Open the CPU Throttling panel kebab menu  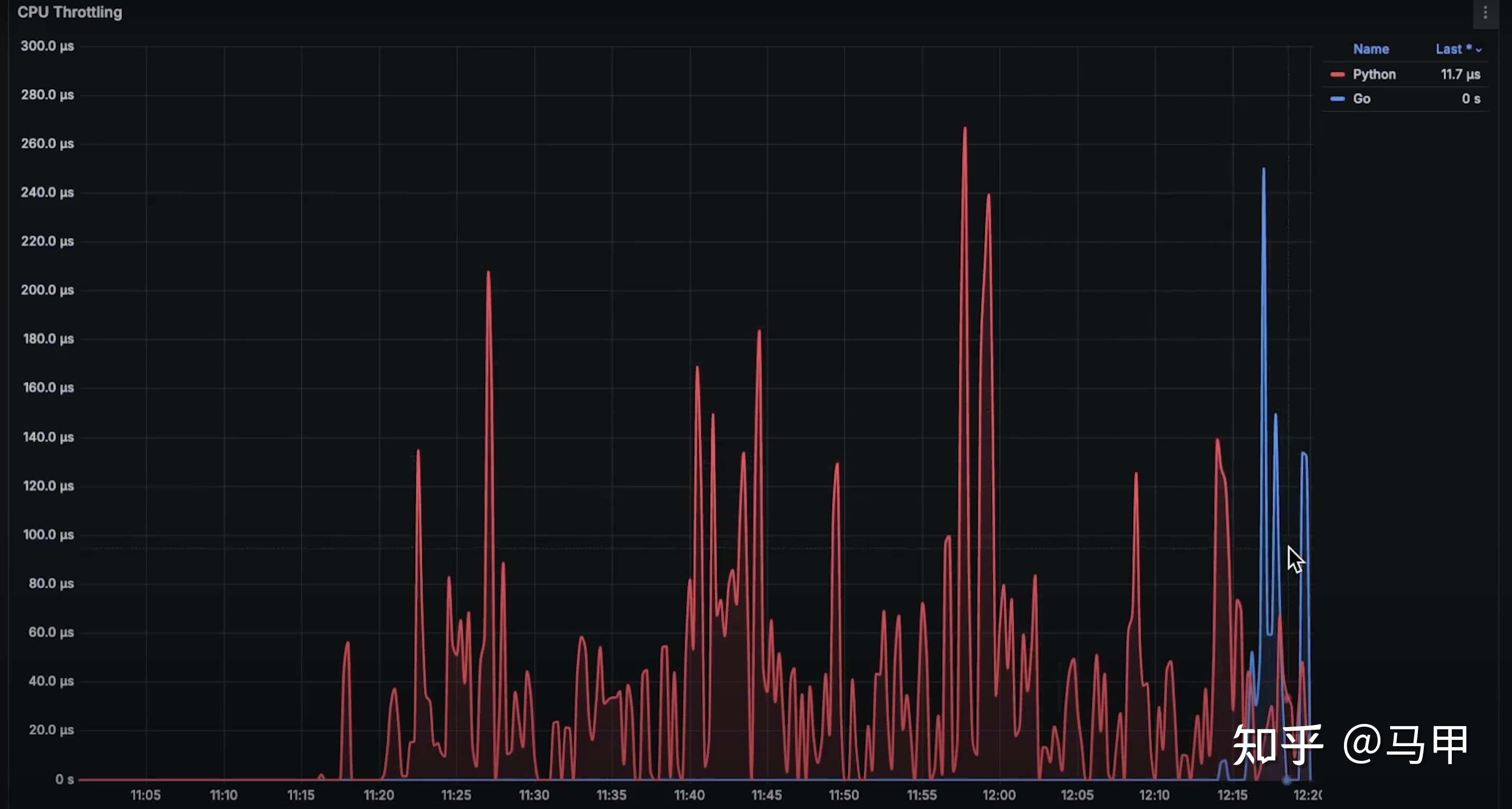click(x=1485, y=12)
